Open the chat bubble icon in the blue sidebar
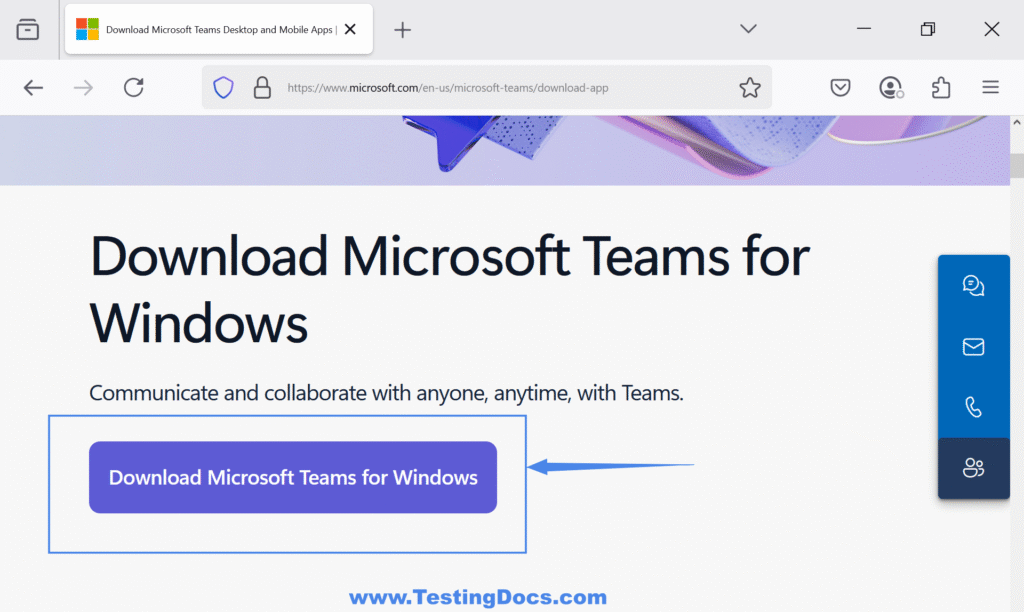 click(973, 286)
